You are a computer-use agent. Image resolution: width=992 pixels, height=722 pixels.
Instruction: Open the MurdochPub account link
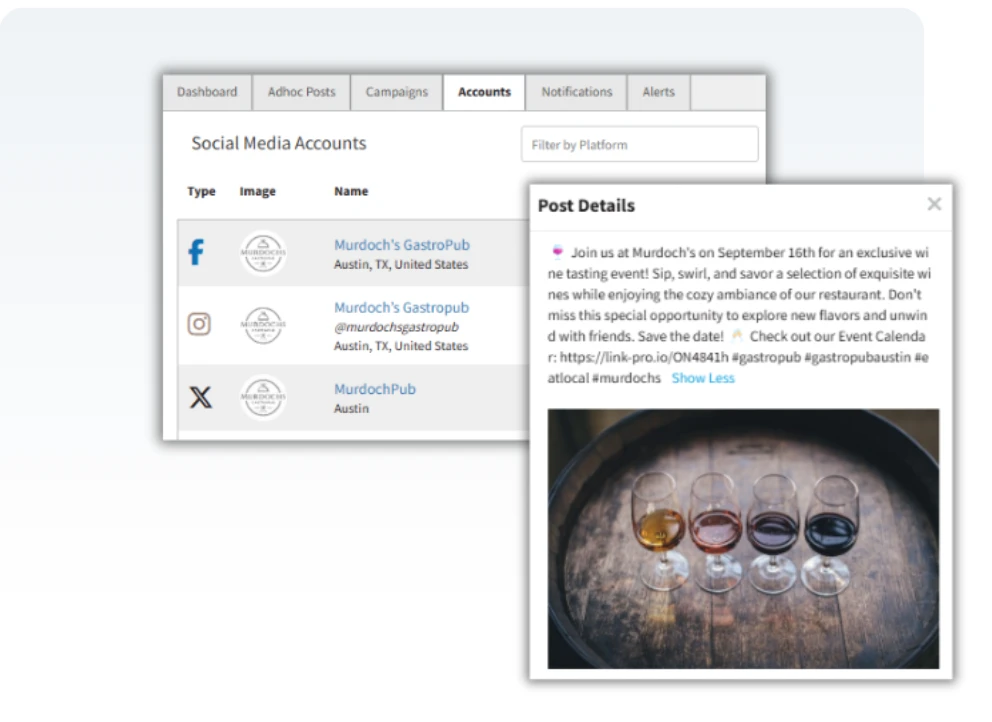374,389
